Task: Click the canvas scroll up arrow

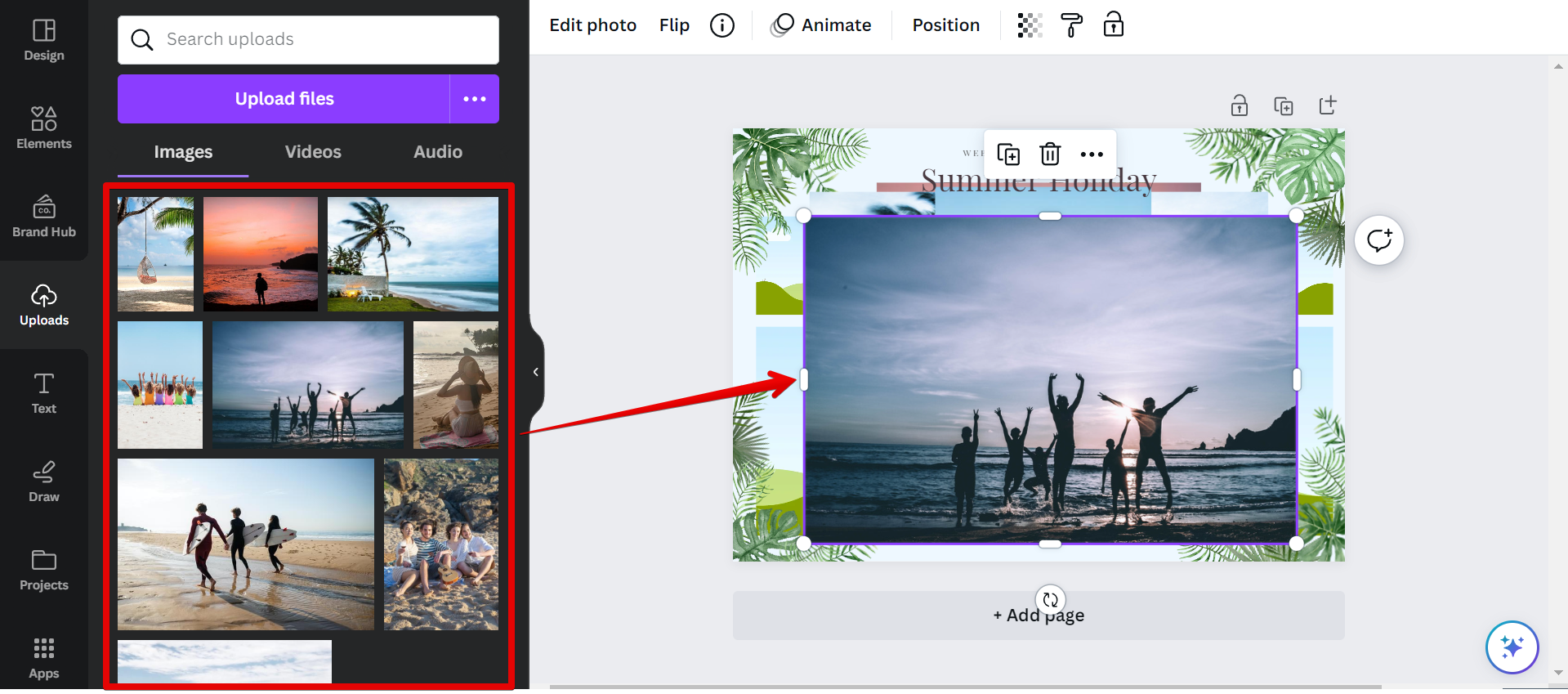Action: [1559, 66]
